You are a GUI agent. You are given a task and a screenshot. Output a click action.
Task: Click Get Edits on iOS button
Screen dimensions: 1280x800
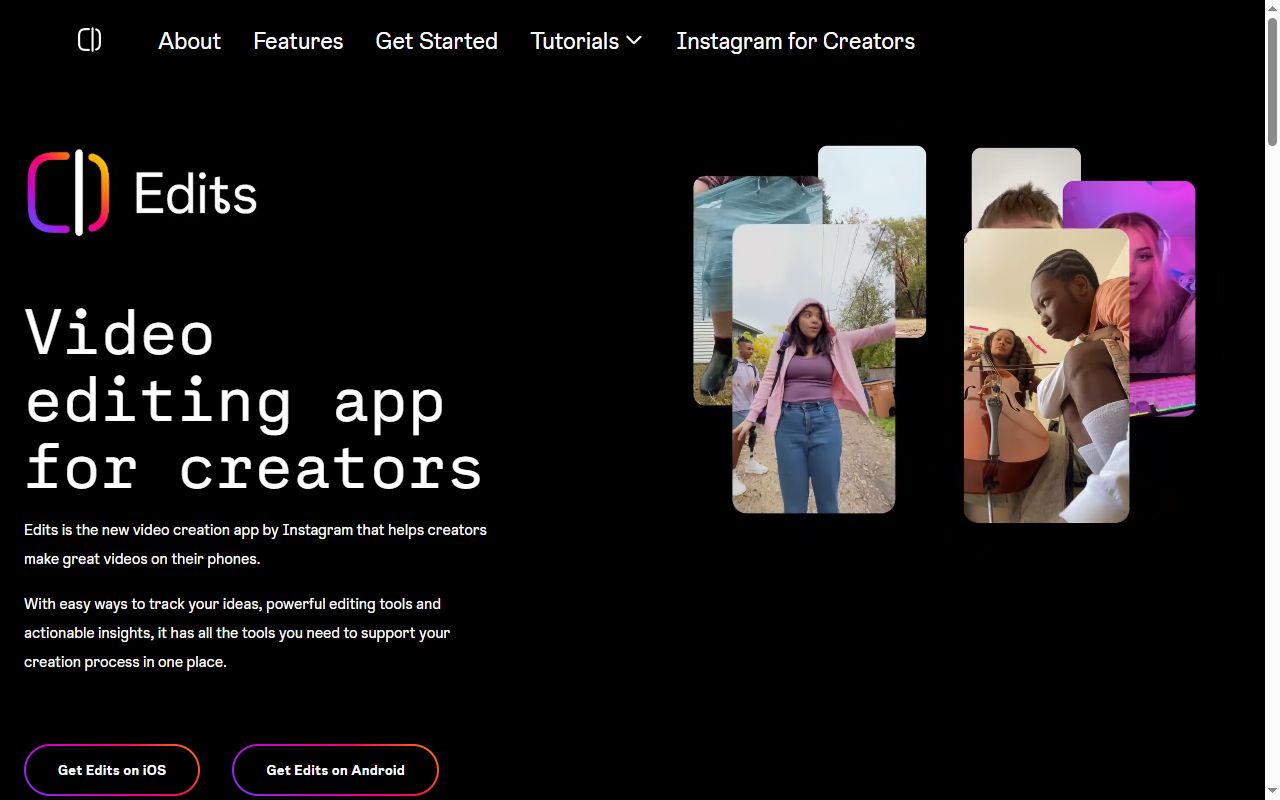112,770
